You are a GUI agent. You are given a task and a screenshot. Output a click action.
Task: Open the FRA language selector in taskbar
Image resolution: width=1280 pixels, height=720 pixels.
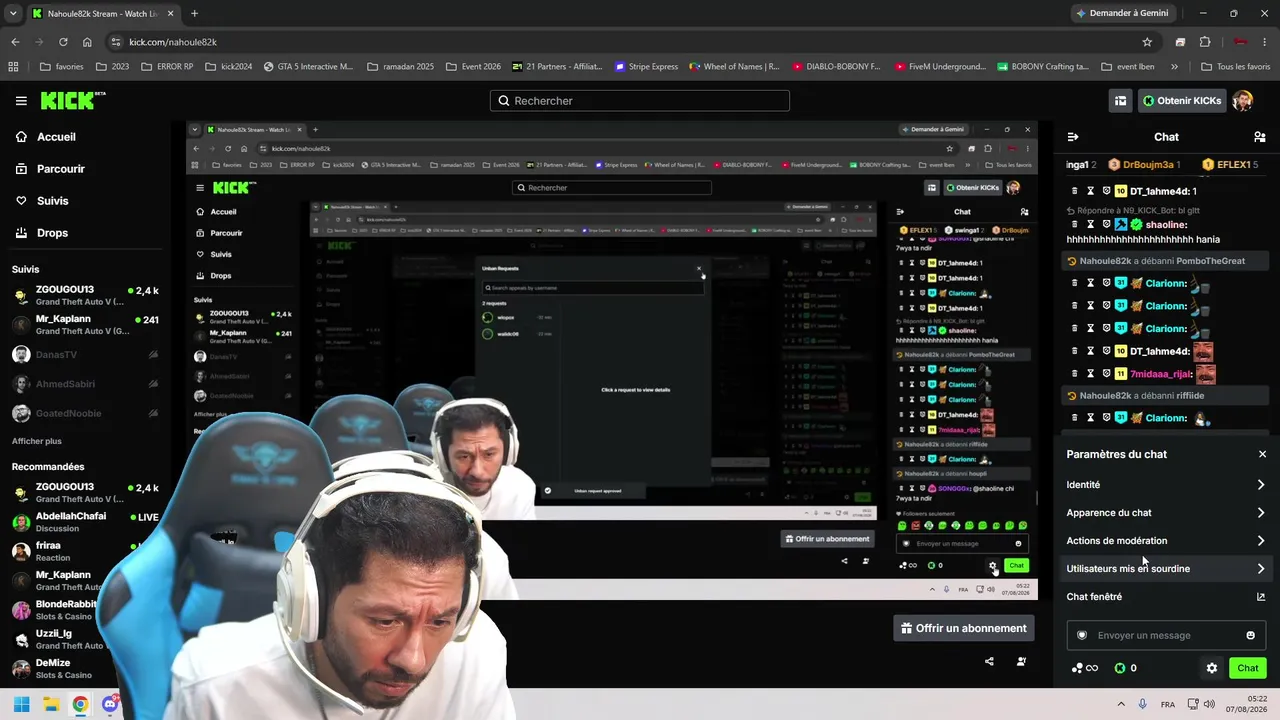[1168, 704]
